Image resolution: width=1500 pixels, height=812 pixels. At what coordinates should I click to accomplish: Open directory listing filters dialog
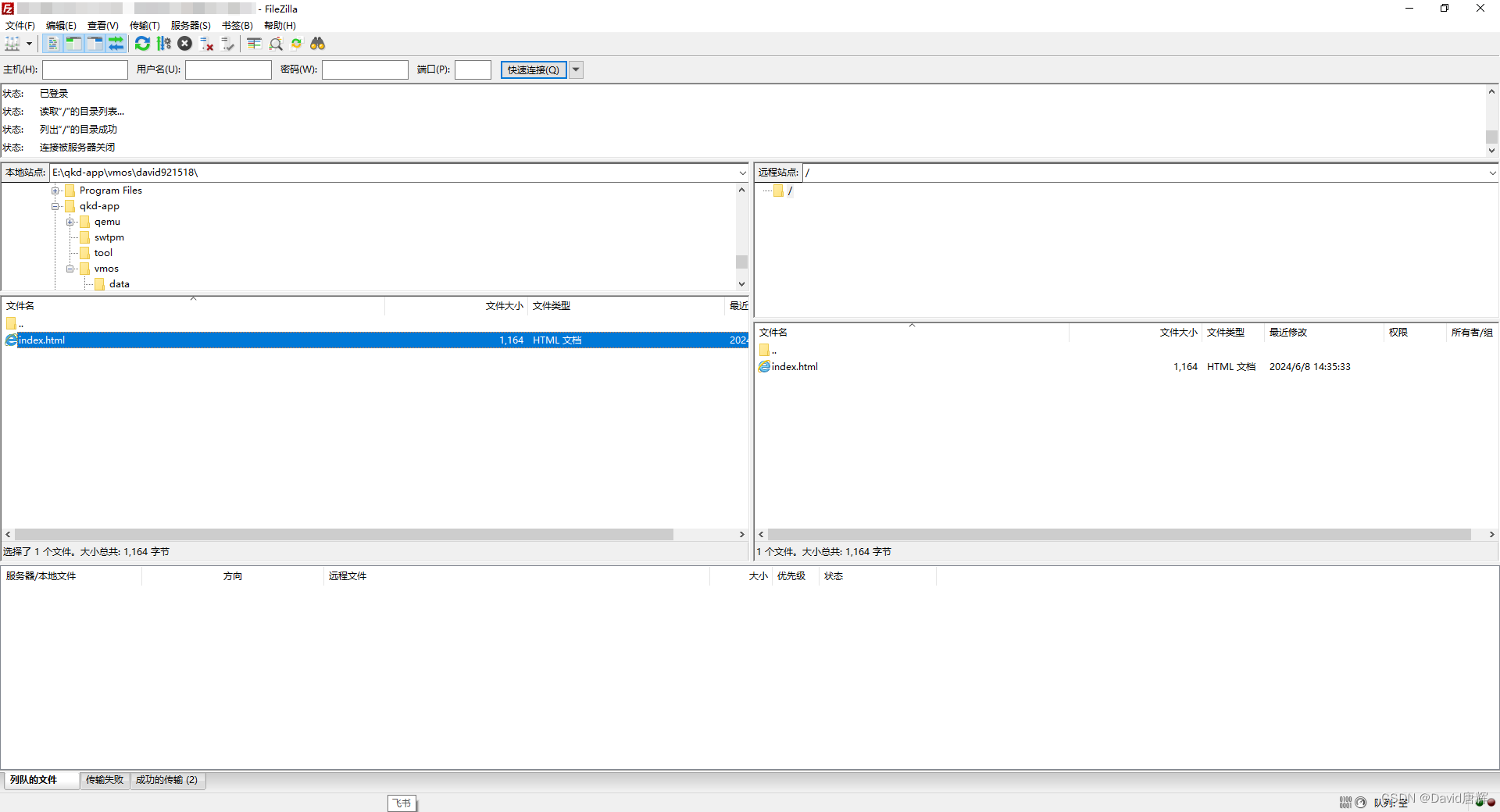click(x=254, y=44)
